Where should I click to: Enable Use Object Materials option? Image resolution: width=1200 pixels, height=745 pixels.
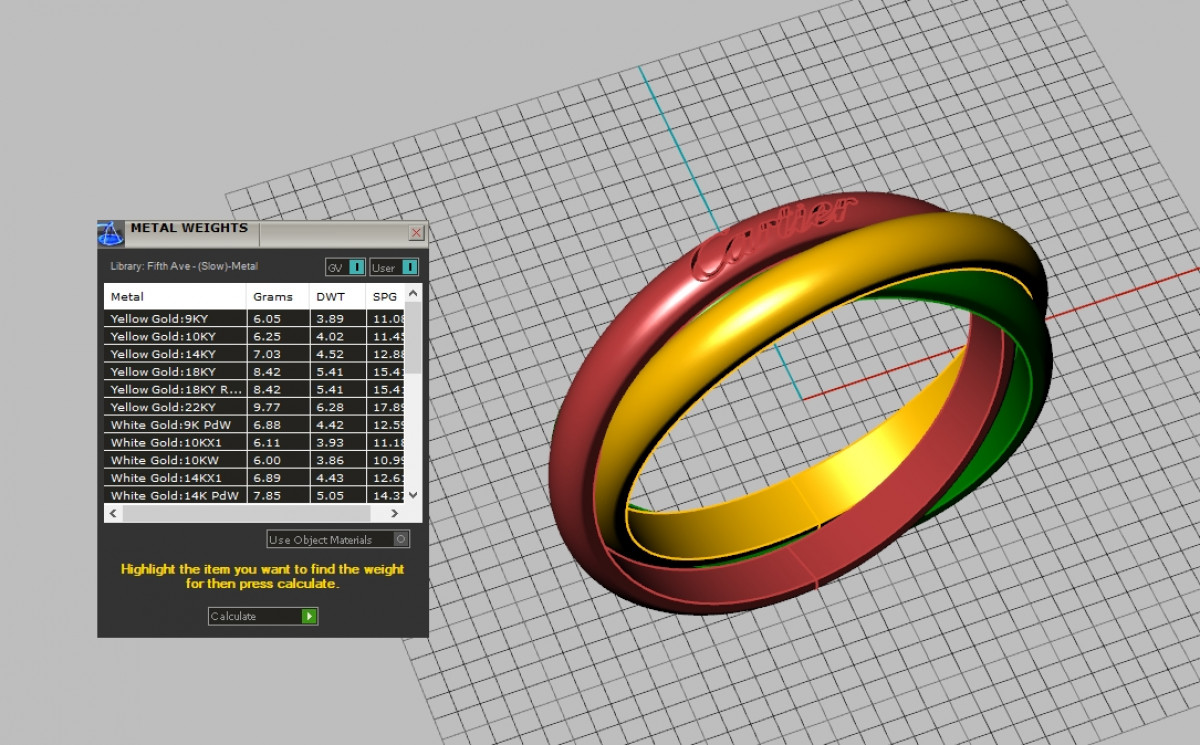coord(401,539)
